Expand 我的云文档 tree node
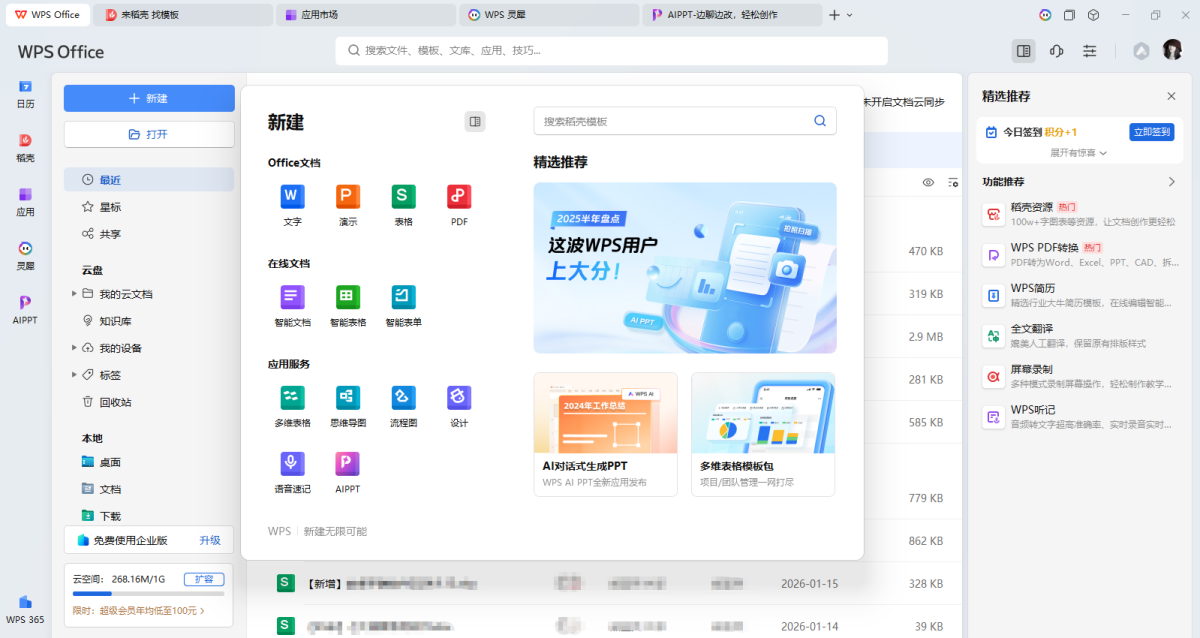Viewport: 1200px width, 638px height. (x=74, y=294)
